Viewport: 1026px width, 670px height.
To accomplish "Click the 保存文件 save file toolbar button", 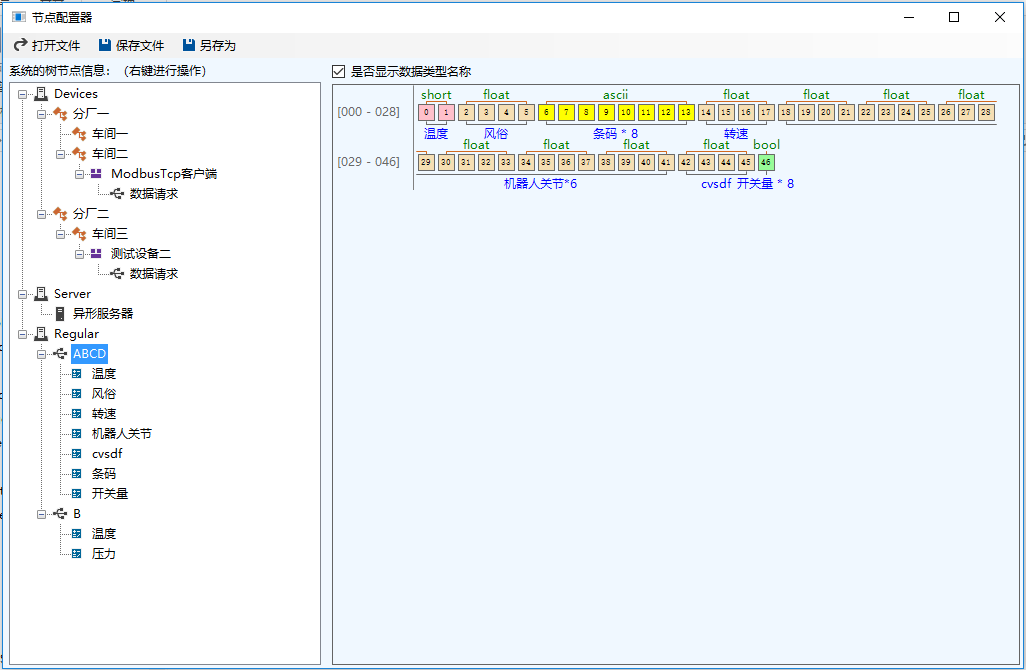I will coord(131,45).
